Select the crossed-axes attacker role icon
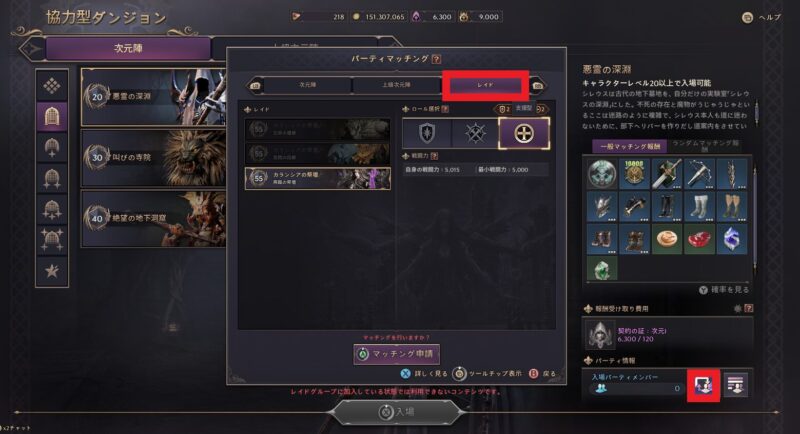Image resolution: width=800 pixels, height=434 pixels. click(475, 133)
